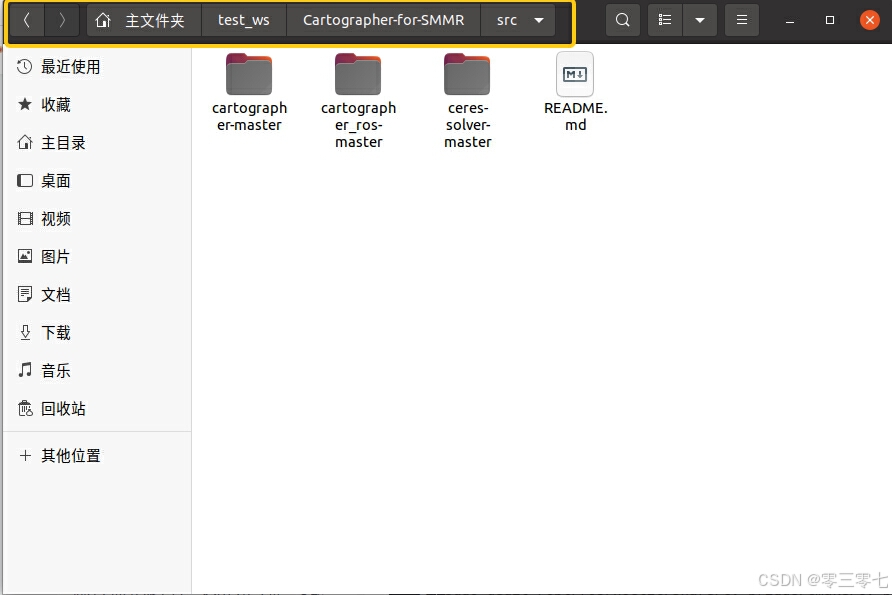Image resolution: width=892 pixels, height=595 pixels.
Task: Click the 主文件夹 label in the path bar
Action: [x=155, y=20]
